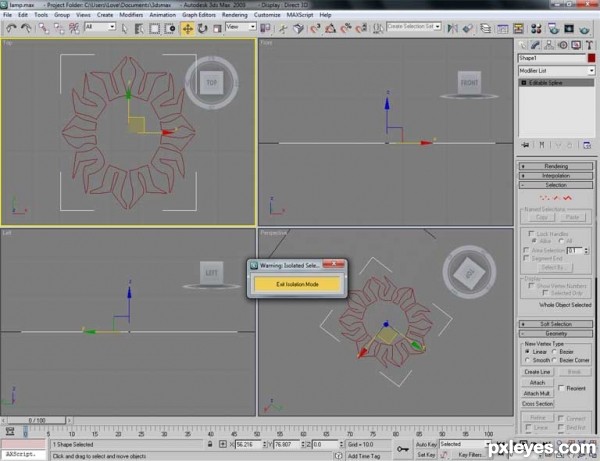The image size is (600, 461).
Task: Switch to the Display command panel
Action: pyautogui.click(x=576, y=45)
